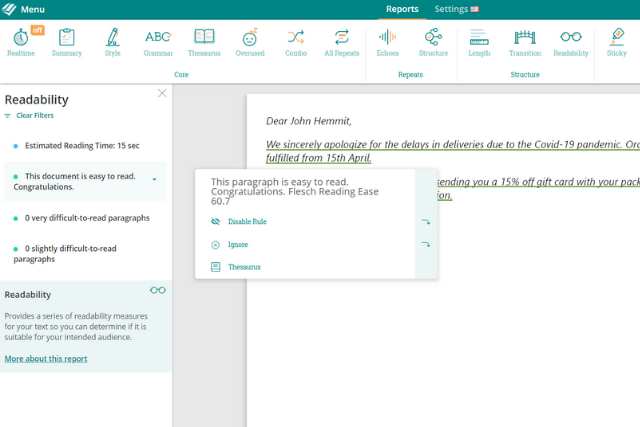Image resolution: width=640 pixels, height=427 pixels.
Task: Switch to the Reports tab
Action: 402,9
